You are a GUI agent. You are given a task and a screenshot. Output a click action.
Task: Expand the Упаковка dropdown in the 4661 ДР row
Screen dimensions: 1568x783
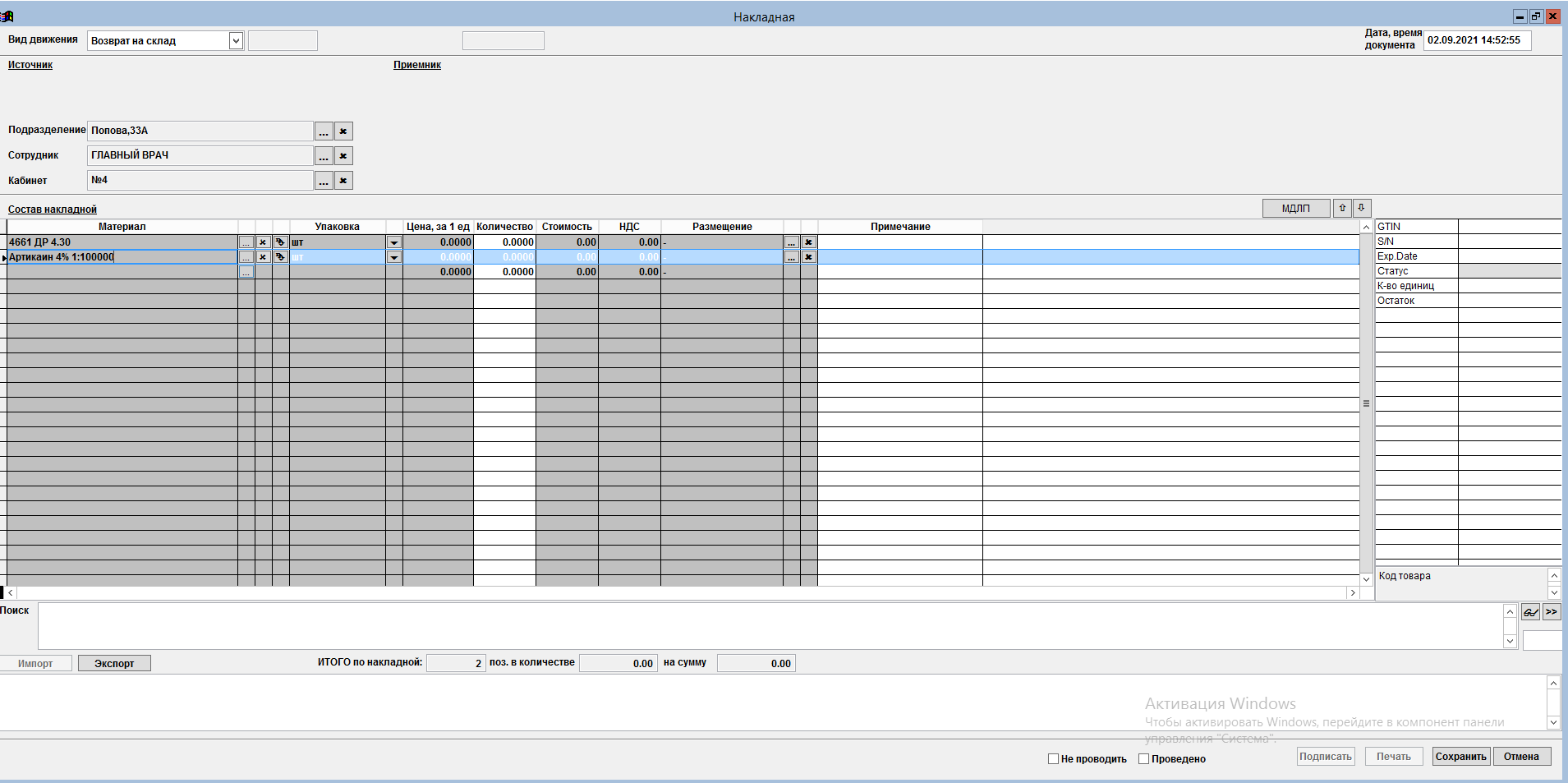394,242
